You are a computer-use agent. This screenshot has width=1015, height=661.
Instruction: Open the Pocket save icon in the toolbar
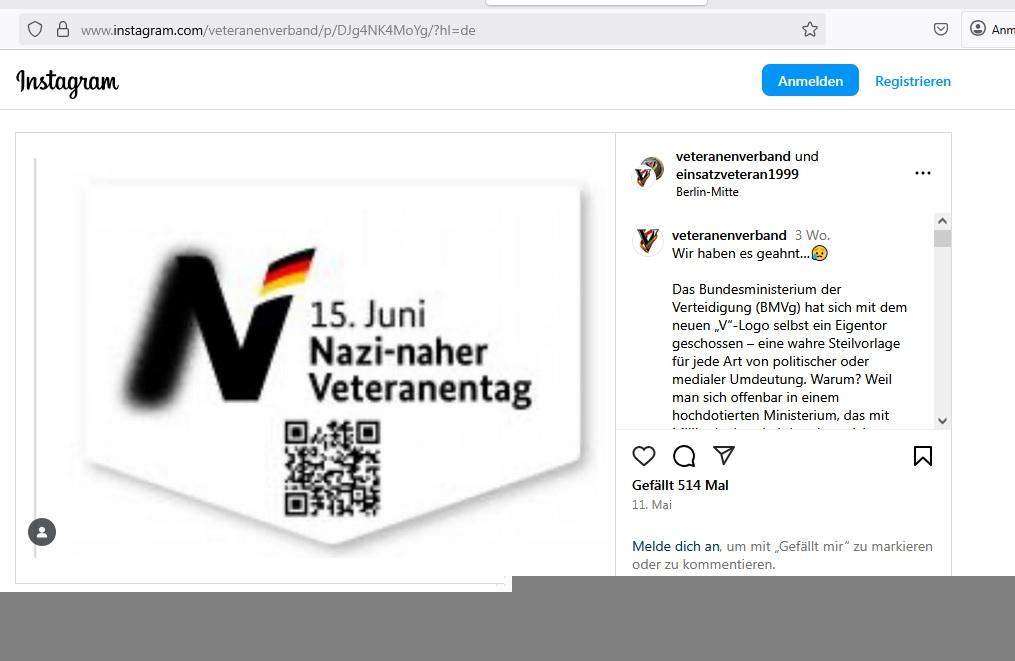941,29
